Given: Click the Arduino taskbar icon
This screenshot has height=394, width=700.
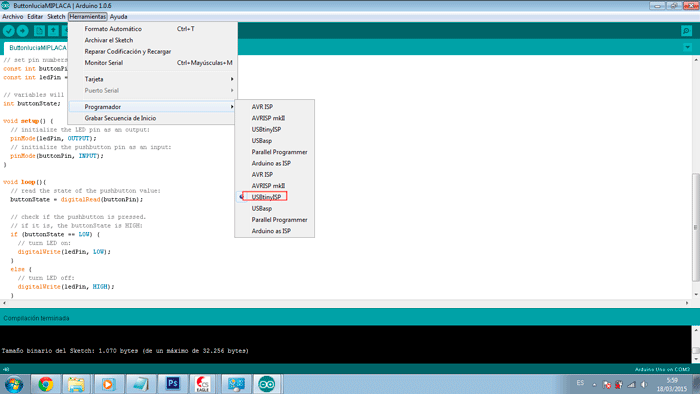Looking at the screenshot, I should (x=267, y=384).
